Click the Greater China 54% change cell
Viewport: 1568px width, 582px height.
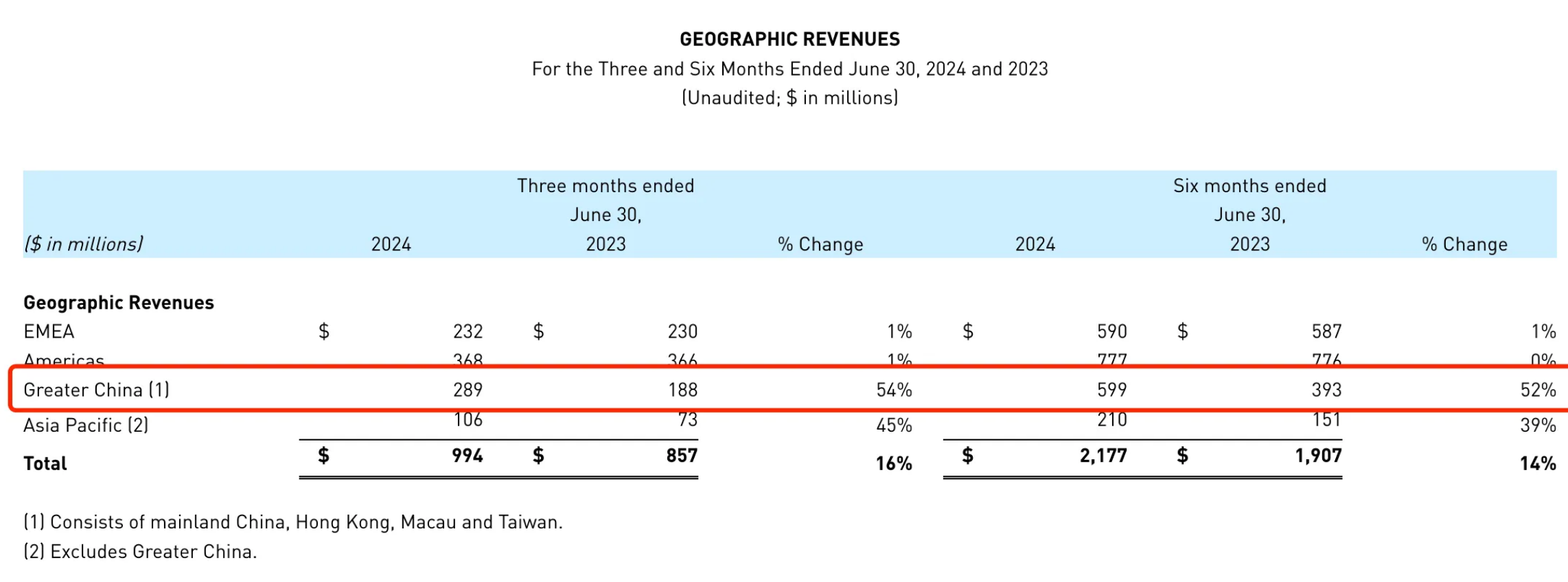894,390
